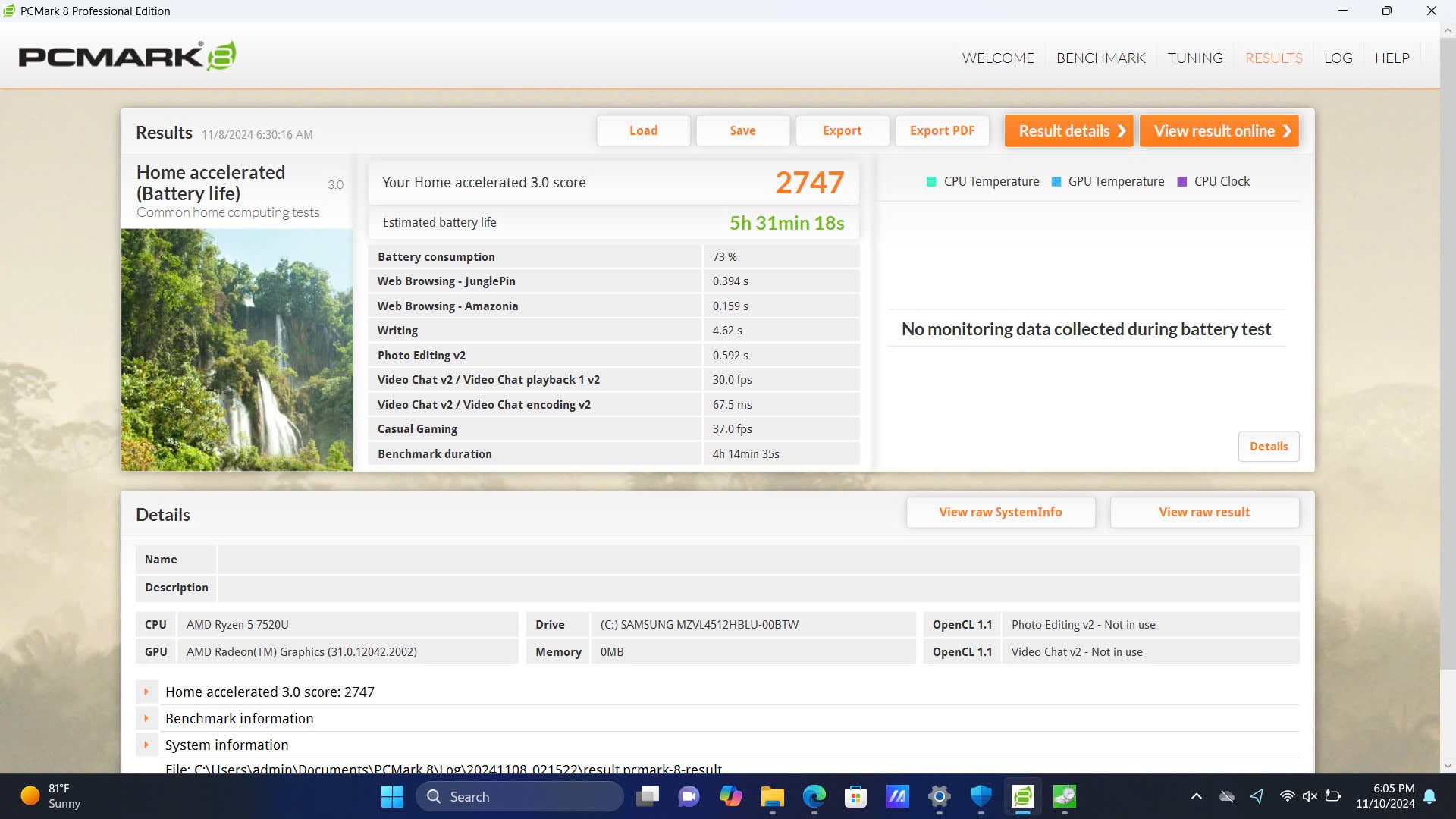Click scrollbar down arrow
1456x819 pixels.
[1448, 766]
